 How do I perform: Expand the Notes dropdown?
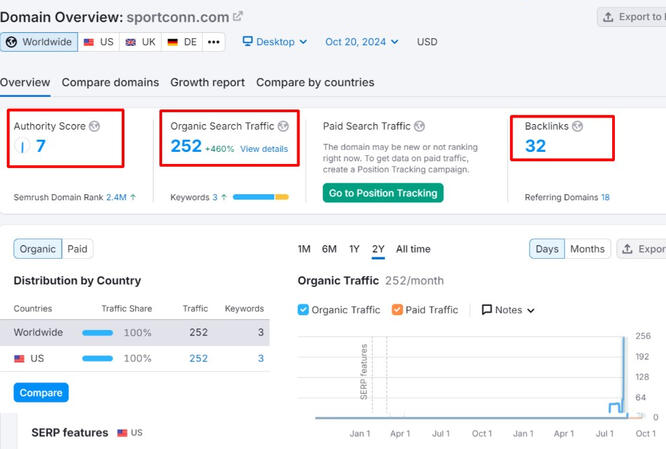(x=508, y=310)
